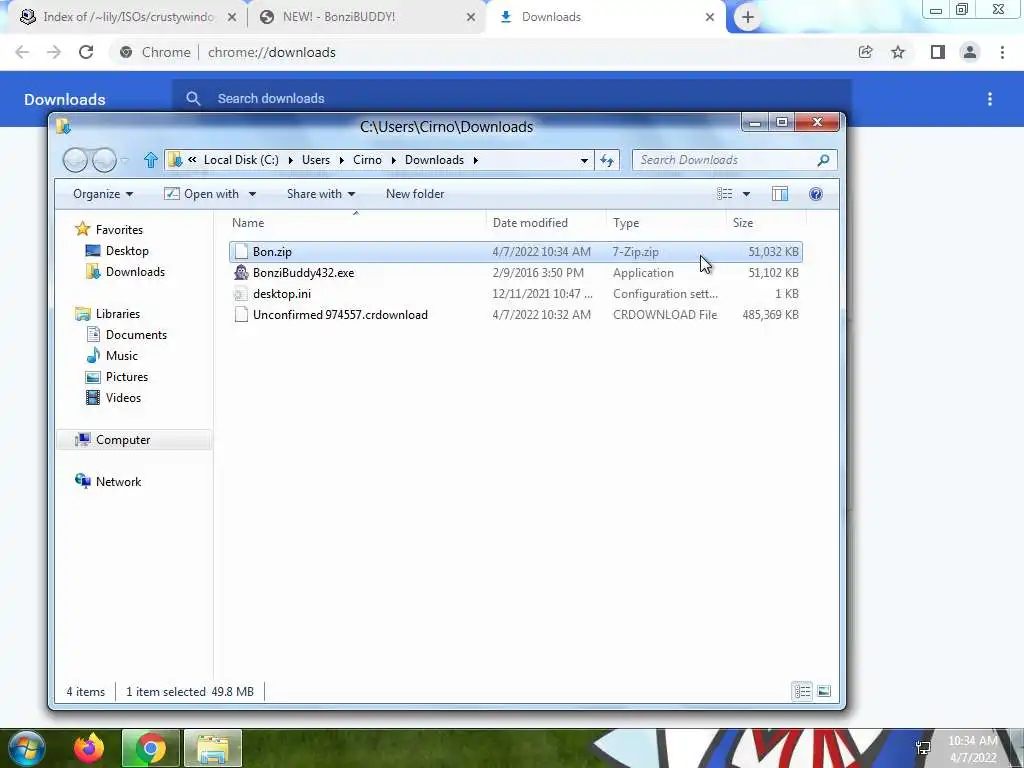This screenshot has height=768, width=1024.
Task: Expand address bar previous locations dropdown
Action: (584, 160)
